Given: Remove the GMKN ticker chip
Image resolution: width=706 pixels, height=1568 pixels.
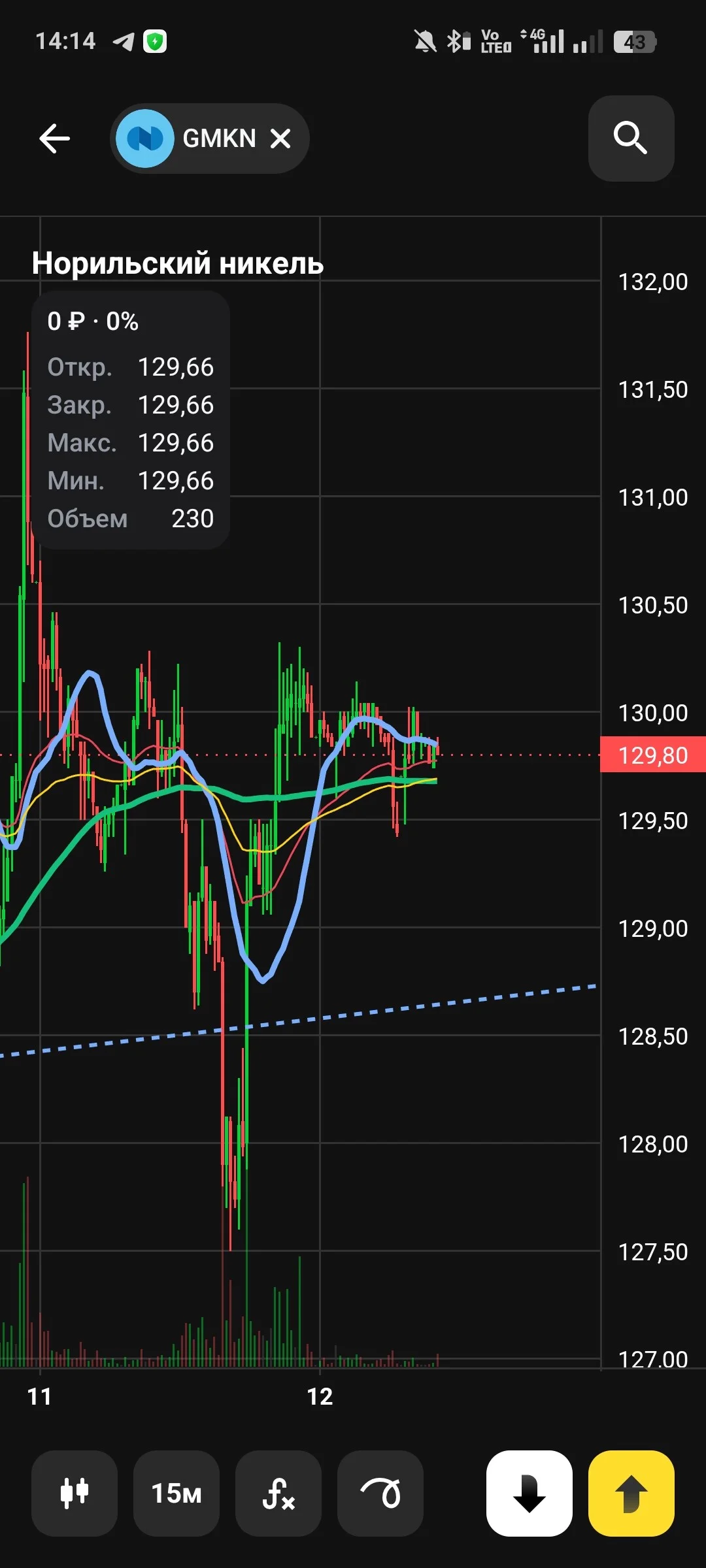Looking at the screenshot, I should tap(281, 139).
